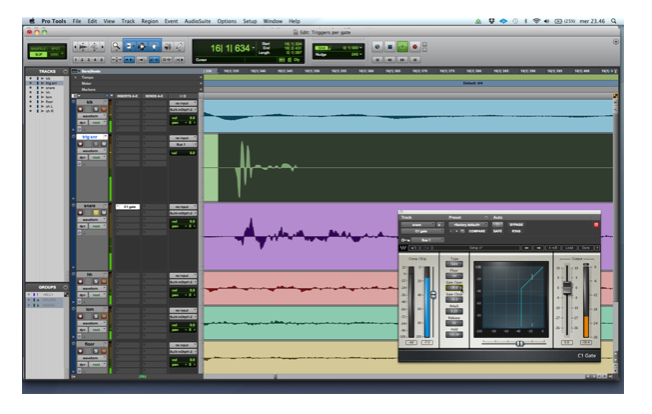
Task: Open the Apple menu
Action: [32, 21]
